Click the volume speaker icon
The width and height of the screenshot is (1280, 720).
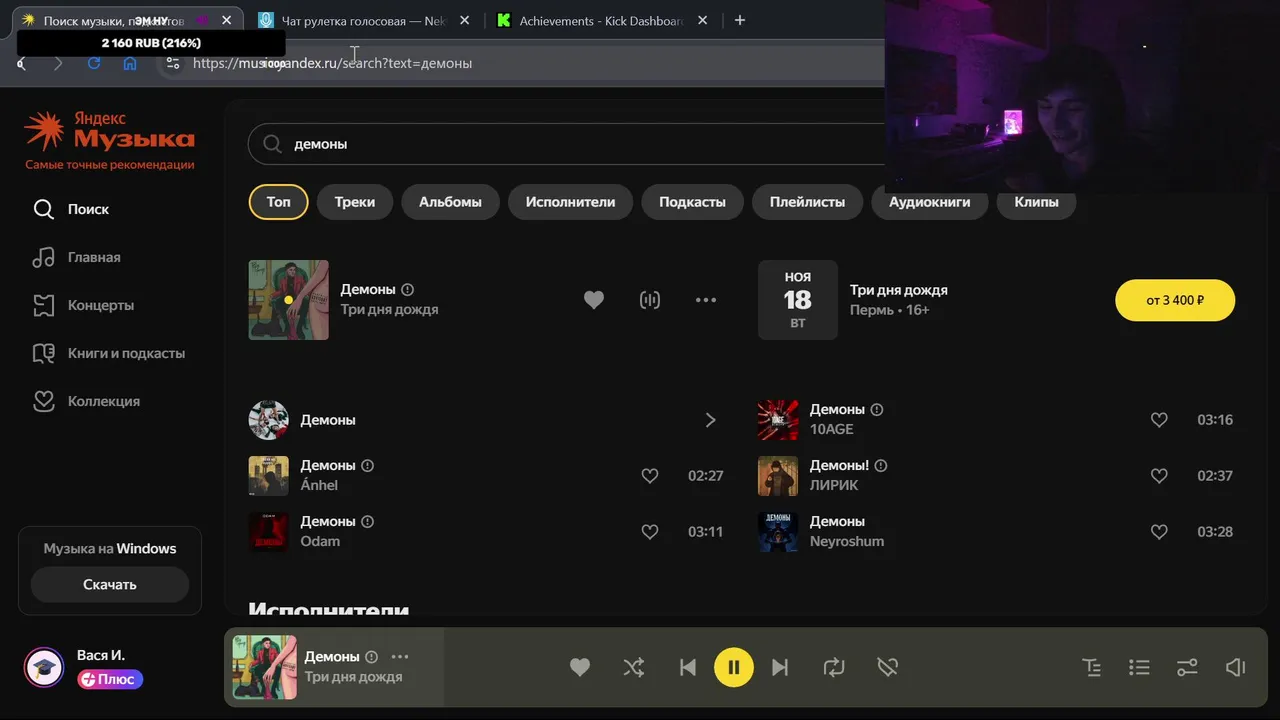click(x=1236, y=667)
